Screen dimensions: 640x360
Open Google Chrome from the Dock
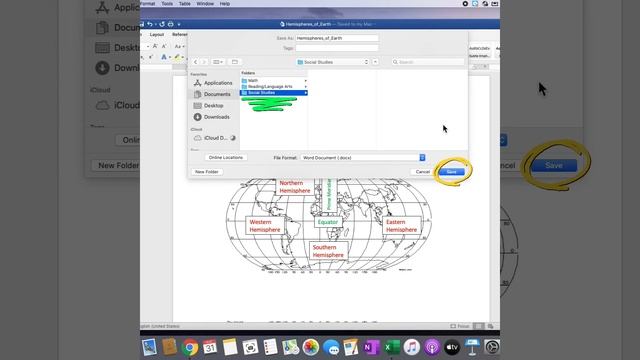point(190,347)
